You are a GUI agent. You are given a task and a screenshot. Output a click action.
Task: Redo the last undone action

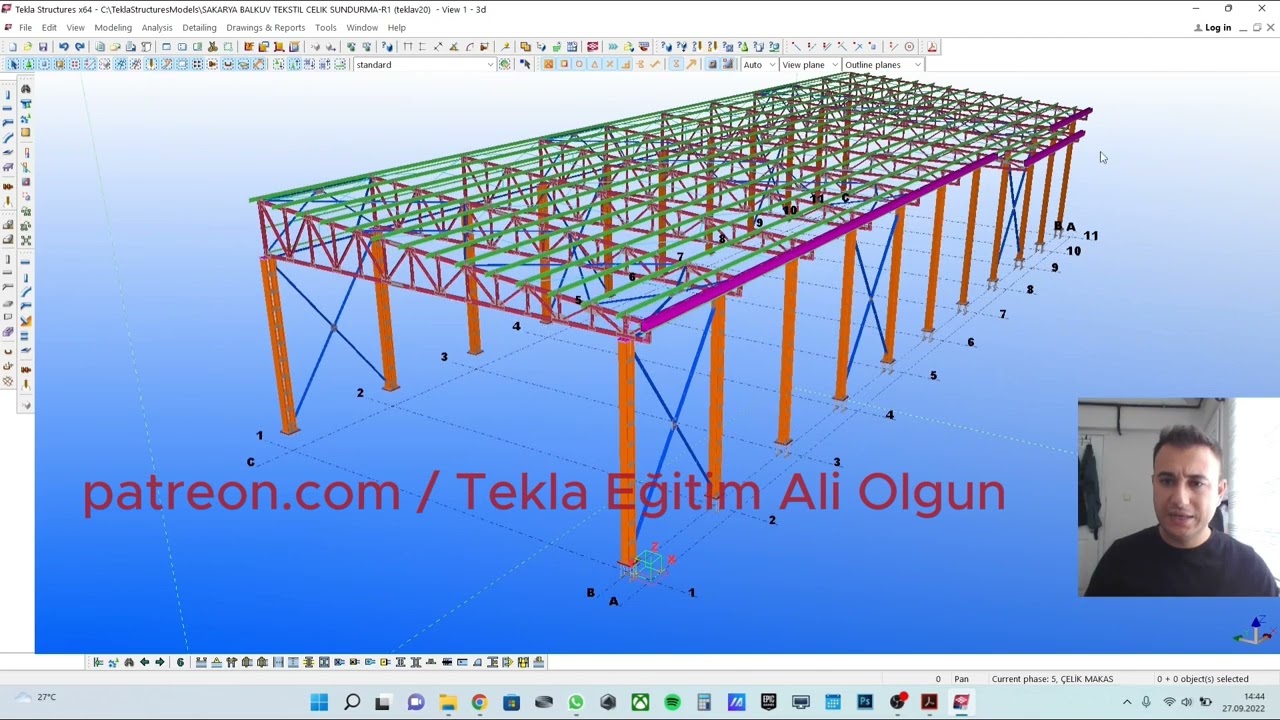(79, 46)
